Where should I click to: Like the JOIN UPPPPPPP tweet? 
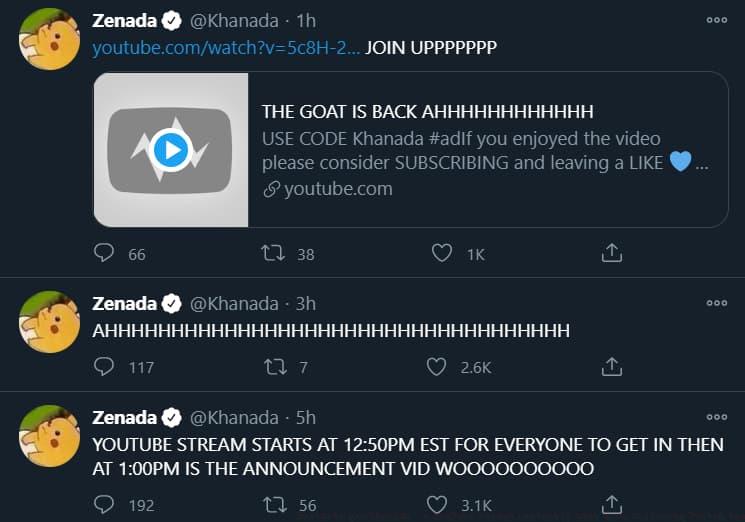point(442,253)
